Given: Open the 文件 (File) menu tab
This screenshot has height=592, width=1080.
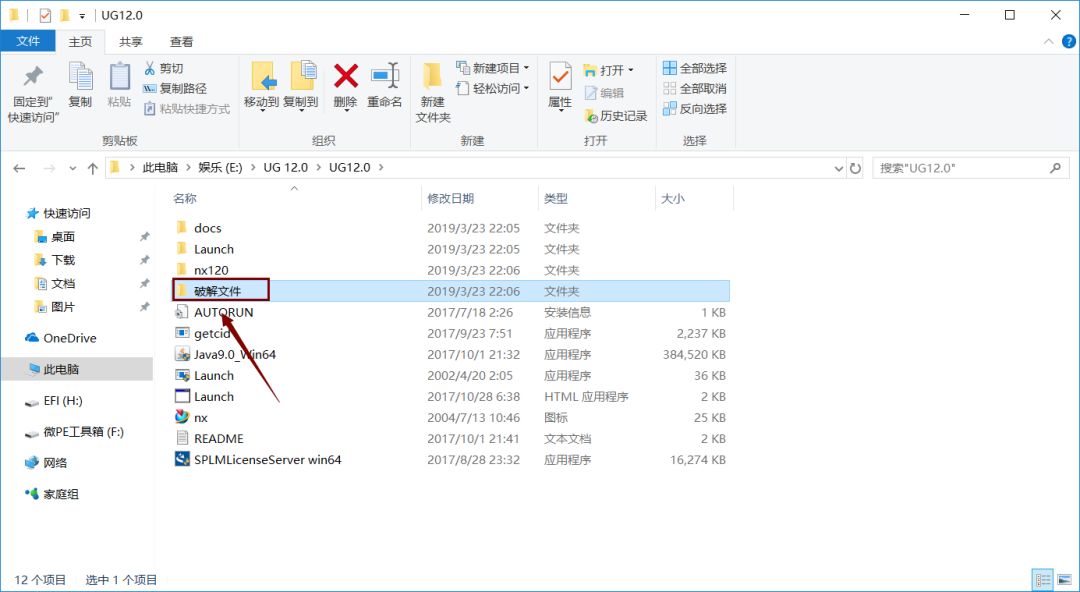Looking at the screenshot, I should 28,41.
